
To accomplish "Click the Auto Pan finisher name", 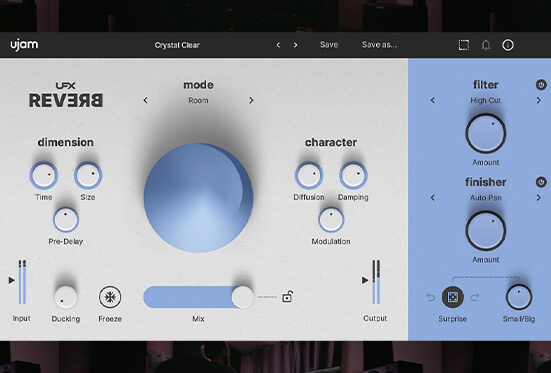I will pos(486,198).
